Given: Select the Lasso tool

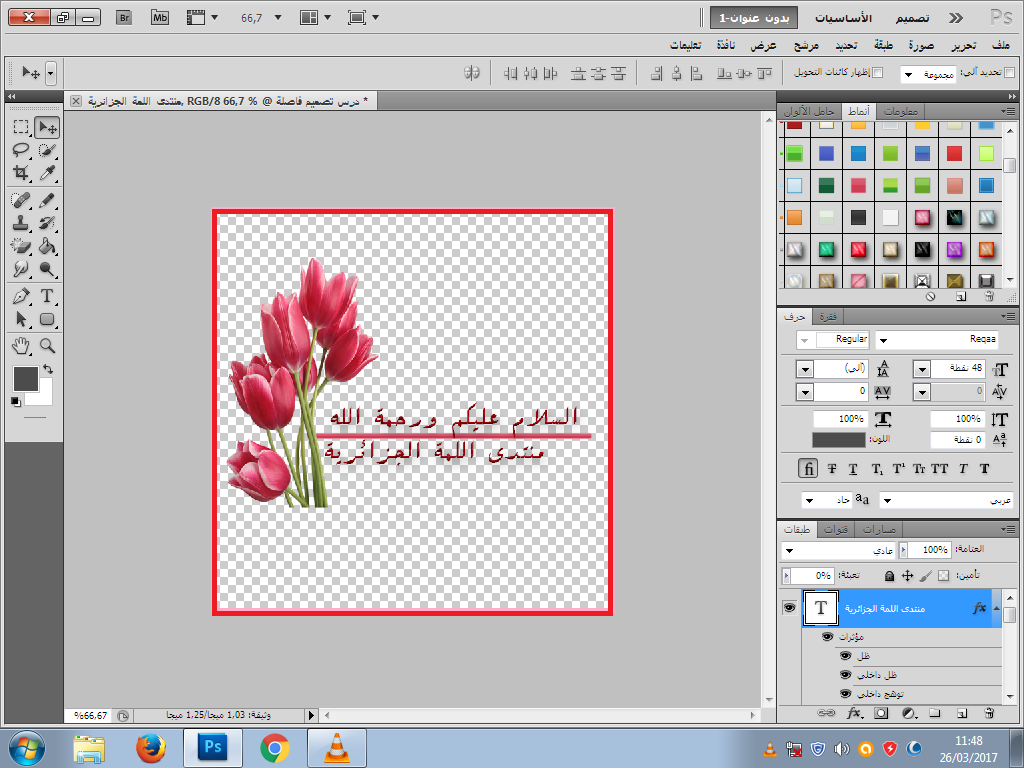Looking at the screenshot, I should coord(20,150).
